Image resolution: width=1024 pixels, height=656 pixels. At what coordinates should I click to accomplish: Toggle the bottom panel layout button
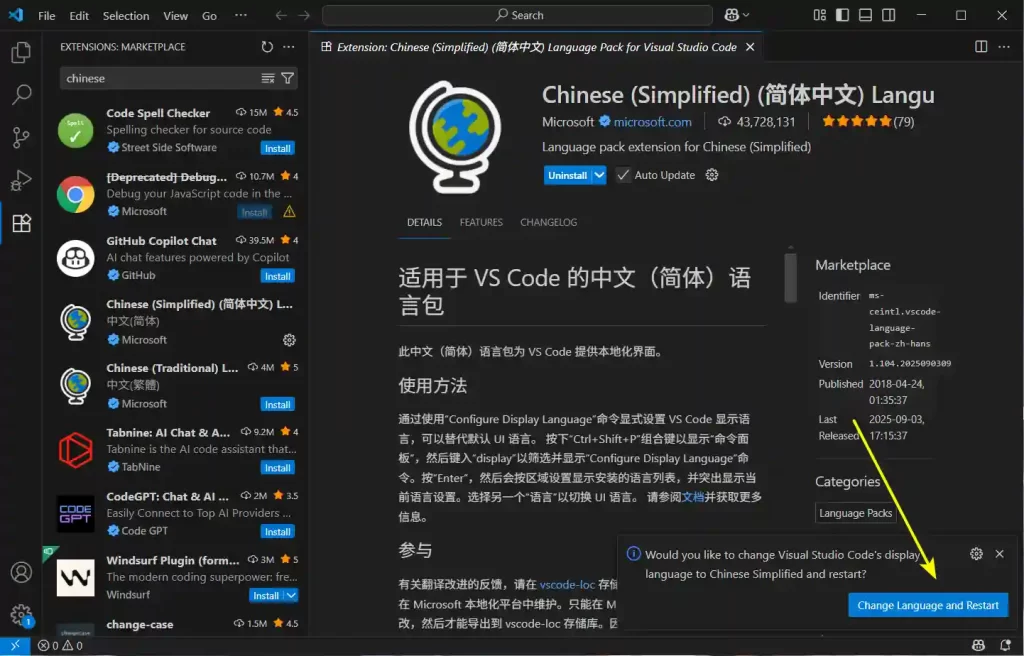[x=866, y=15]
